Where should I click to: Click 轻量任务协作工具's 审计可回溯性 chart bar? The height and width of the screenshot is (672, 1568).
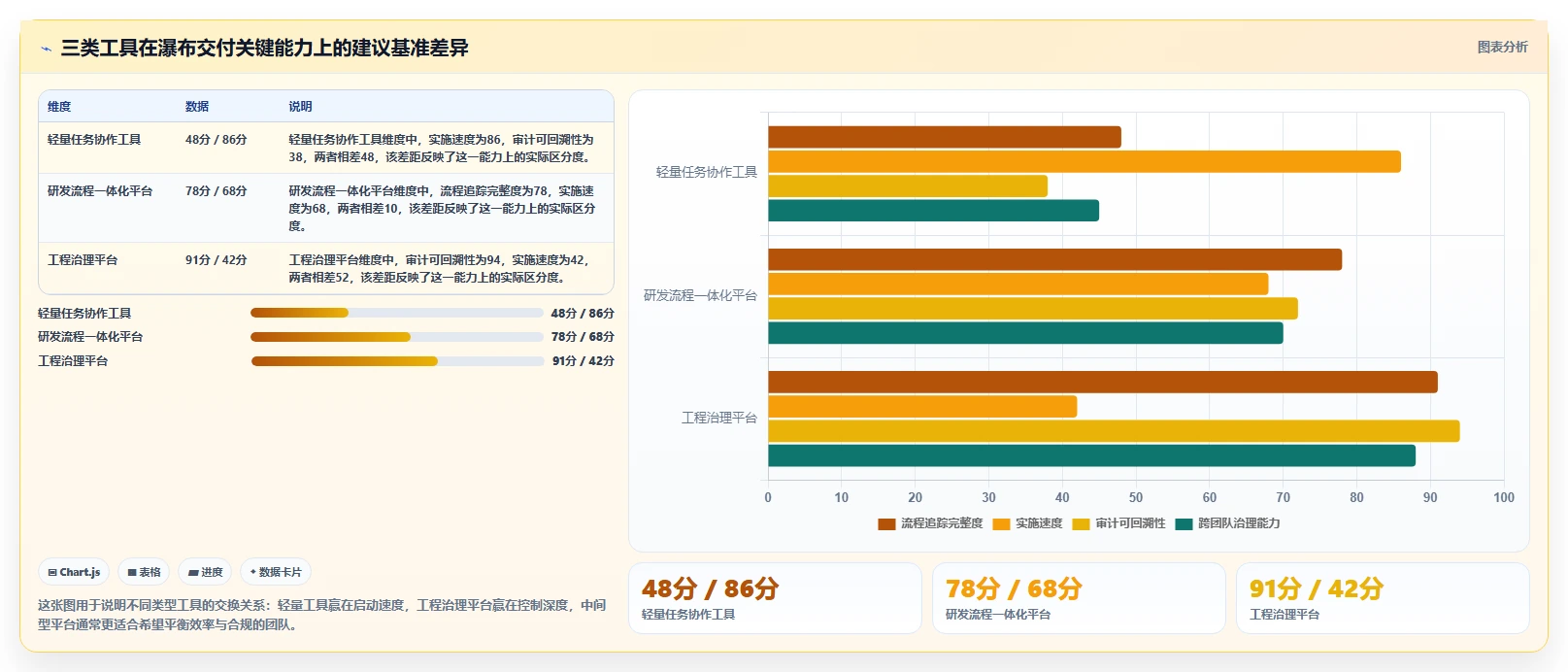(x=908, y=185)
